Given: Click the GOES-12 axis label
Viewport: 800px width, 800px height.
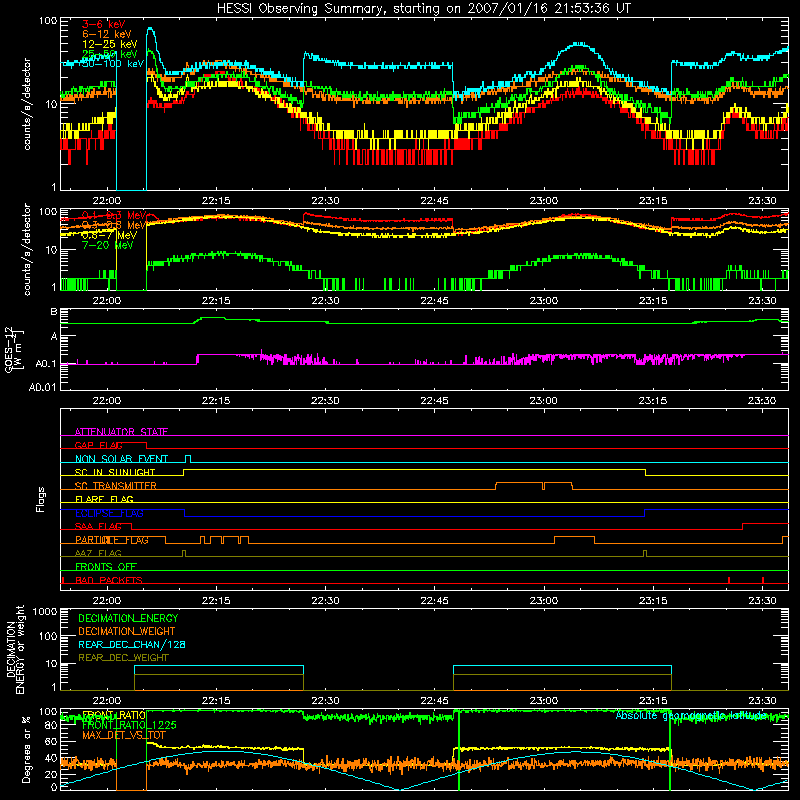Looking at the screenshot, I should point(14,349).
